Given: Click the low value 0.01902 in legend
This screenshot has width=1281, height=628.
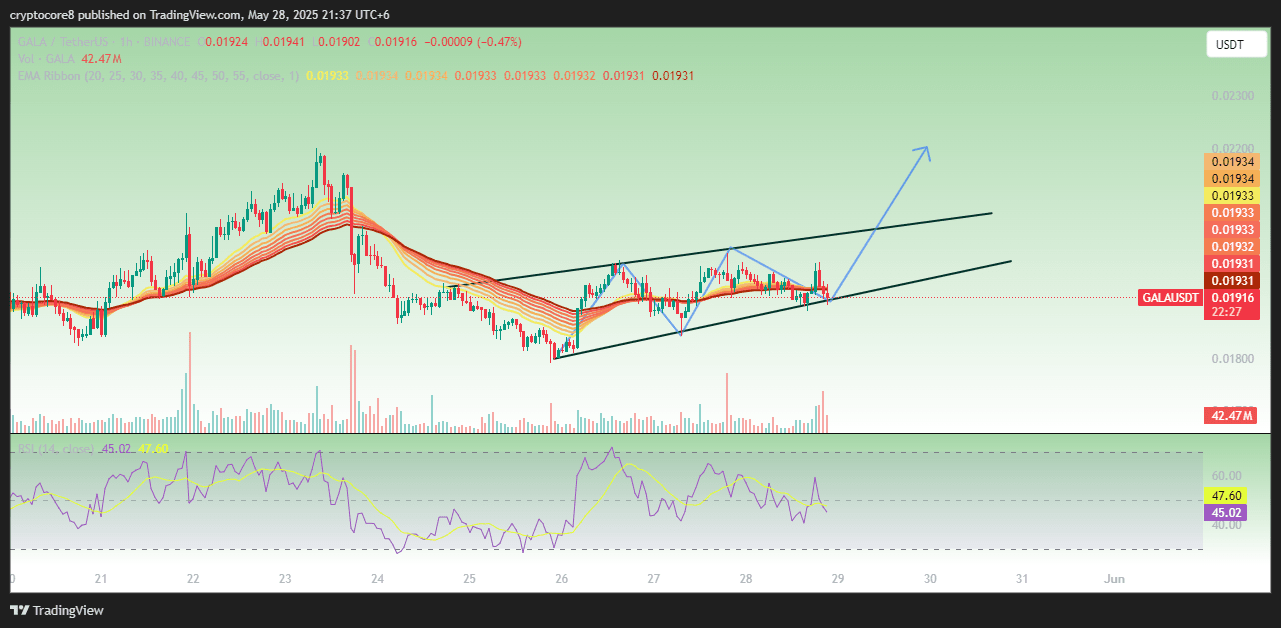Looking at the screenshot, I should pyautogui.click(x=337, y=42).
